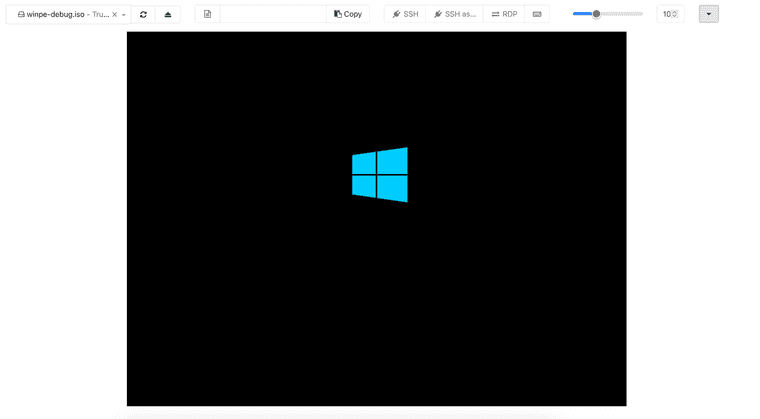Viewport: 760px width, 419px height.
Task: Click the refresh media icon
Action: [x=143, y=14]
